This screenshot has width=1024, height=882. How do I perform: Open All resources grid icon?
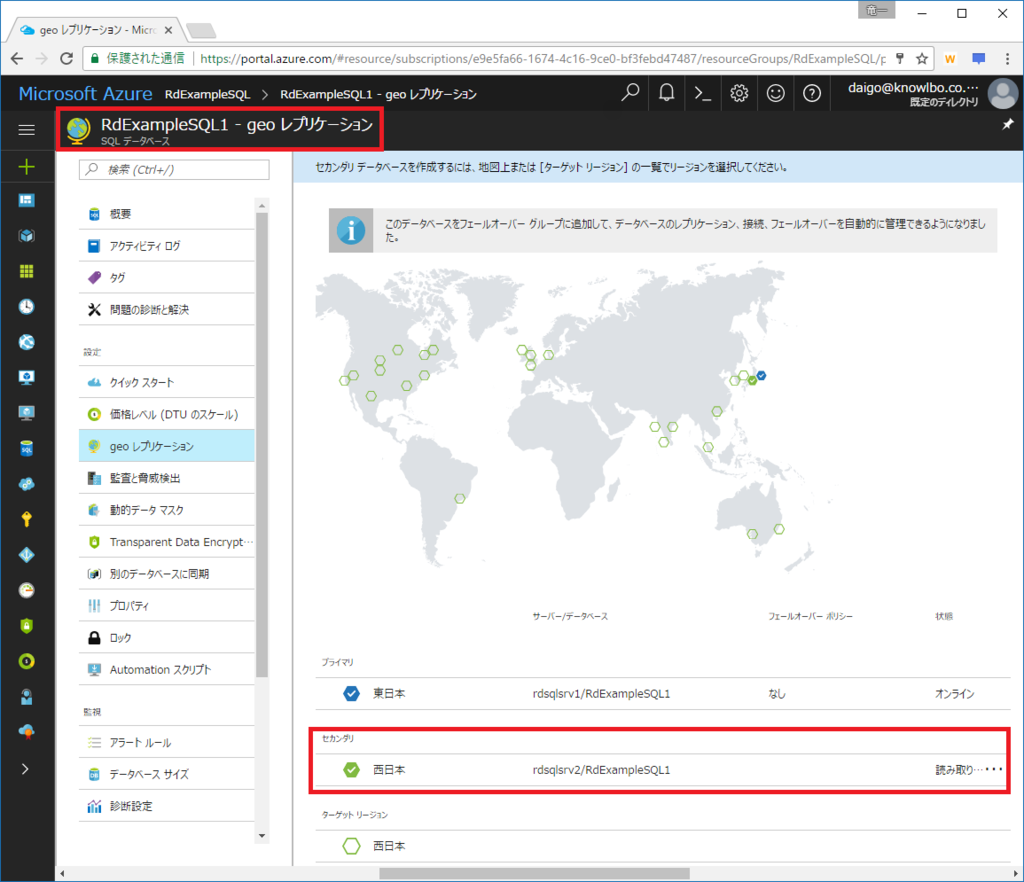(x=27, y=271)
